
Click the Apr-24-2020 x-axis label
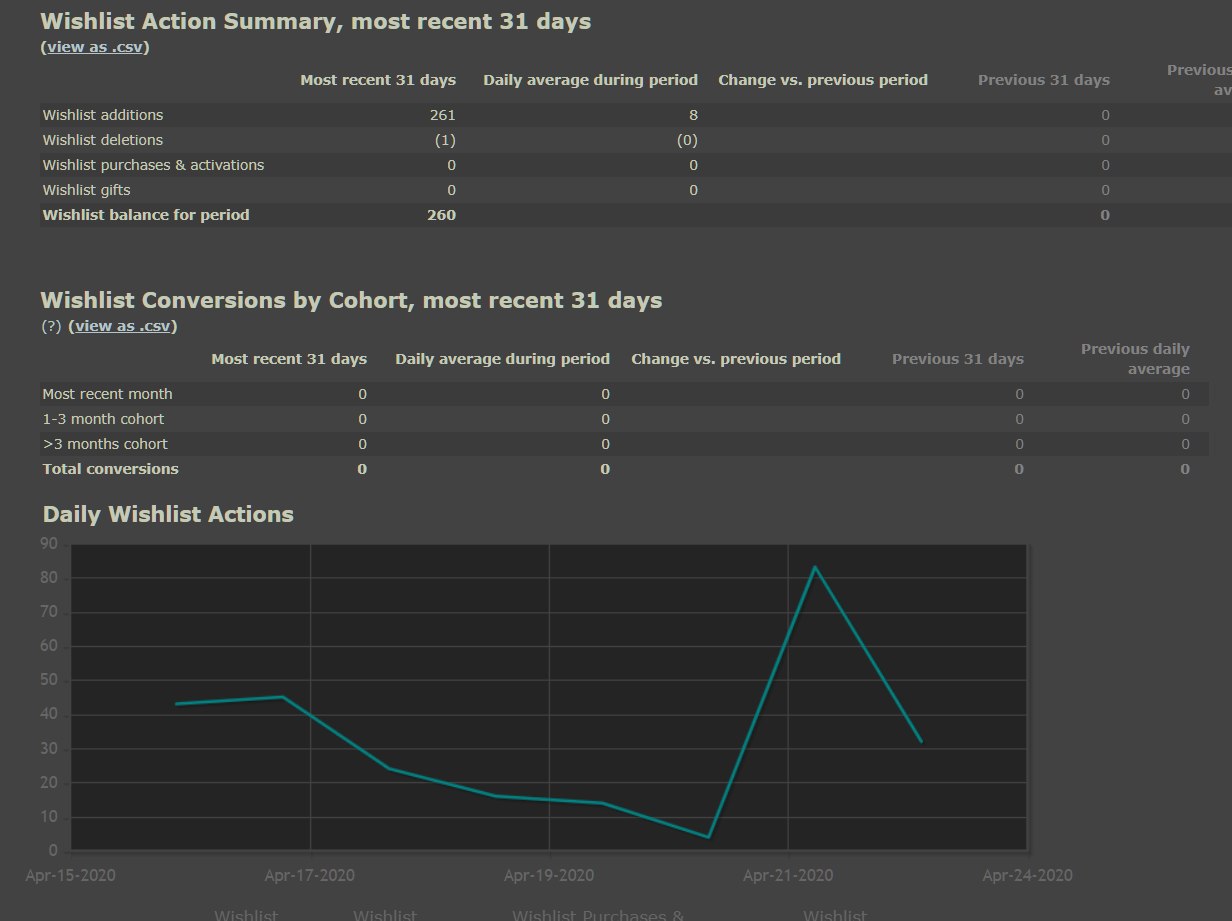(1028, 876)
